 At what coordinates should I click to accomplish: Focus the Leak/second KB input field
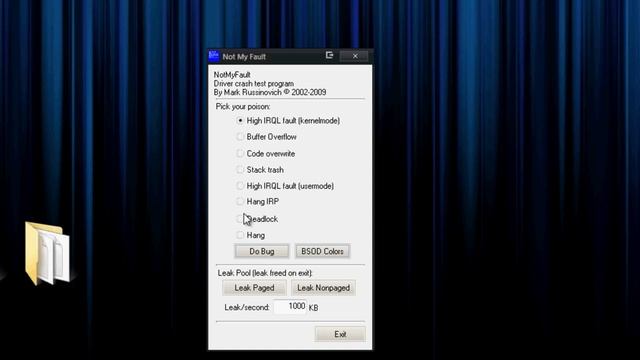(x=290, y=307)
